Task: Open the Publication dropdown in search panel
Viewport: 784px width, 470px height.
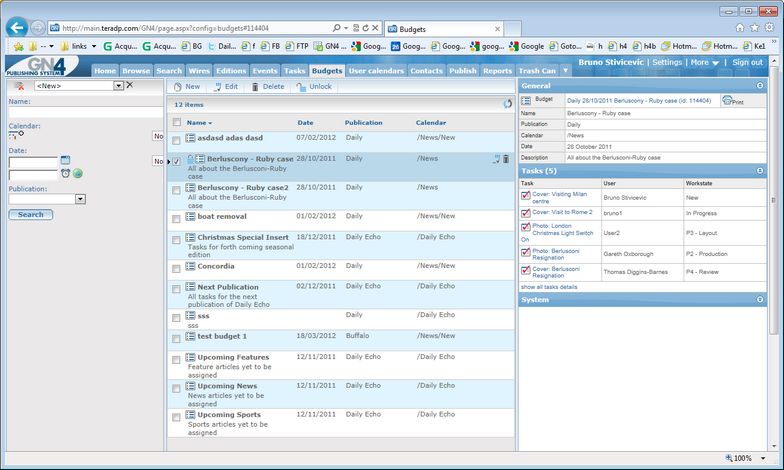Action: 80,199
